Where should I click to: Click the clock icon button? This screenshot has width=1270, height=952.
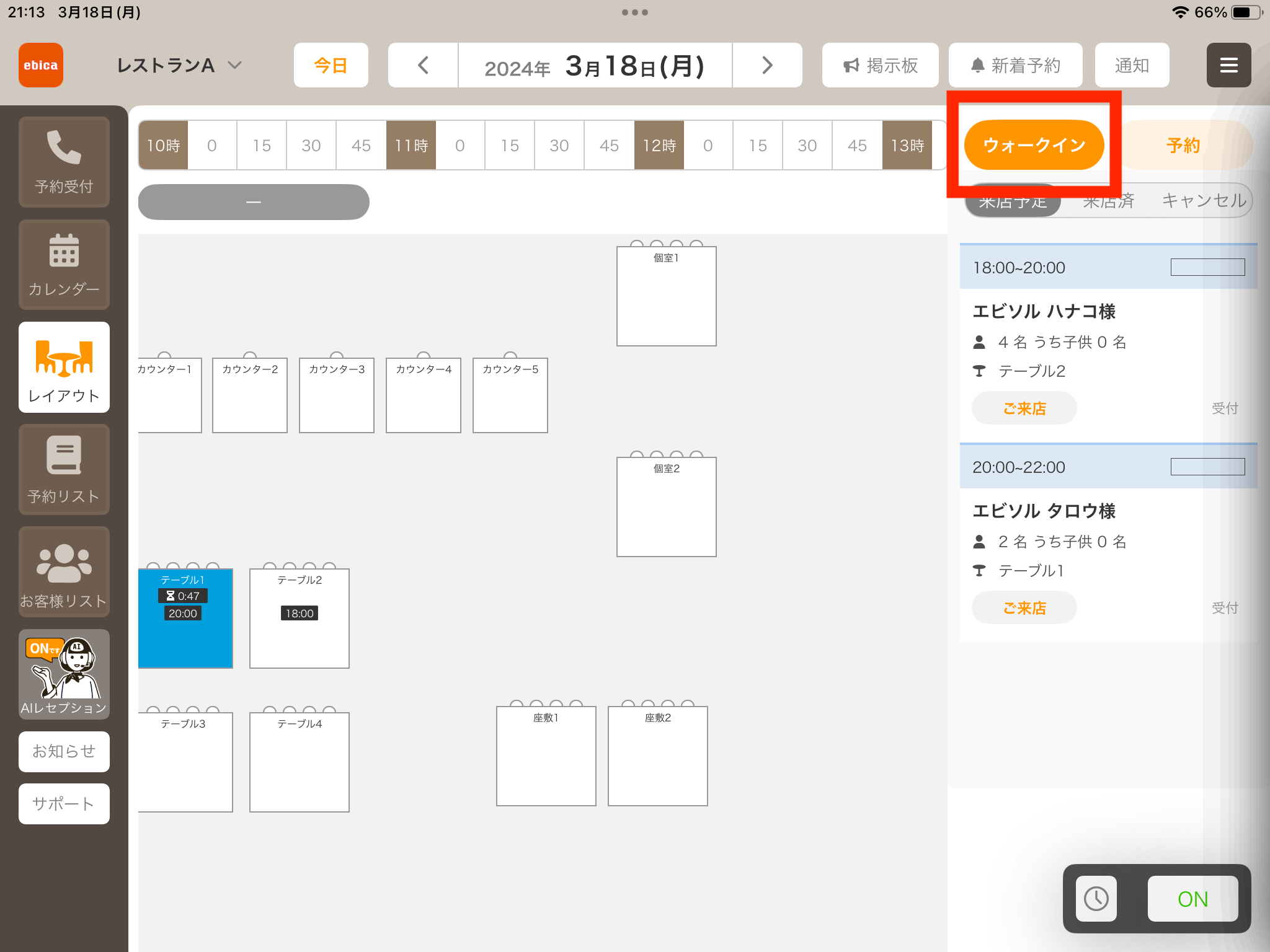click(x=1096, y=899)
